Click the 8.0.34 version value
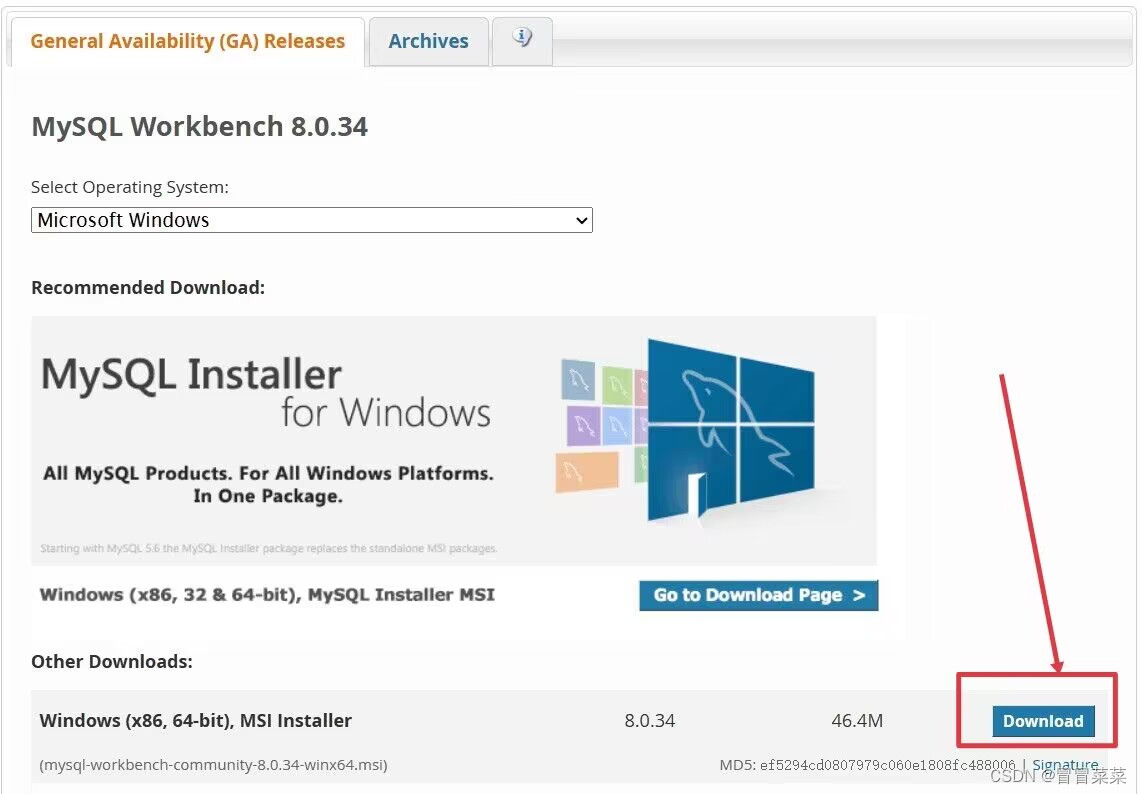Screen dimensions: 1142x794 650,721
